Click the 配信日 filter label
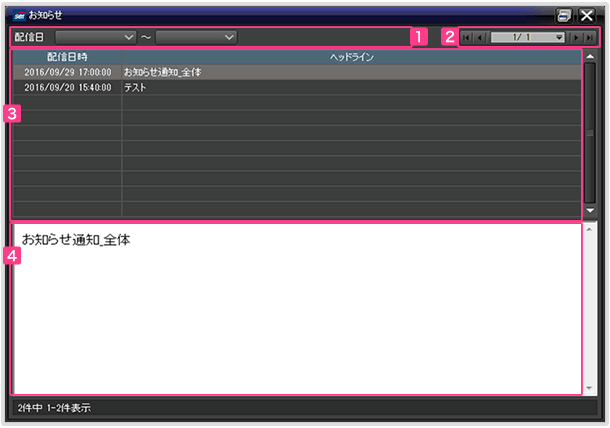The image size is (610, 428). click(29, 37)
